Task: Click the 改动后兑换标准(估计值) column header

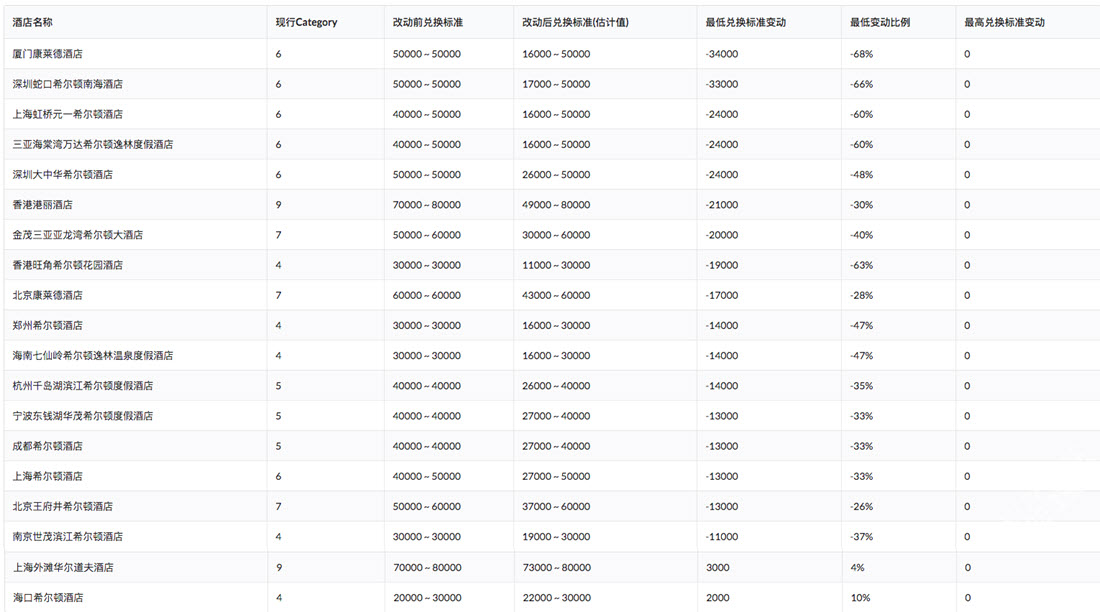Action: point(575,22)
